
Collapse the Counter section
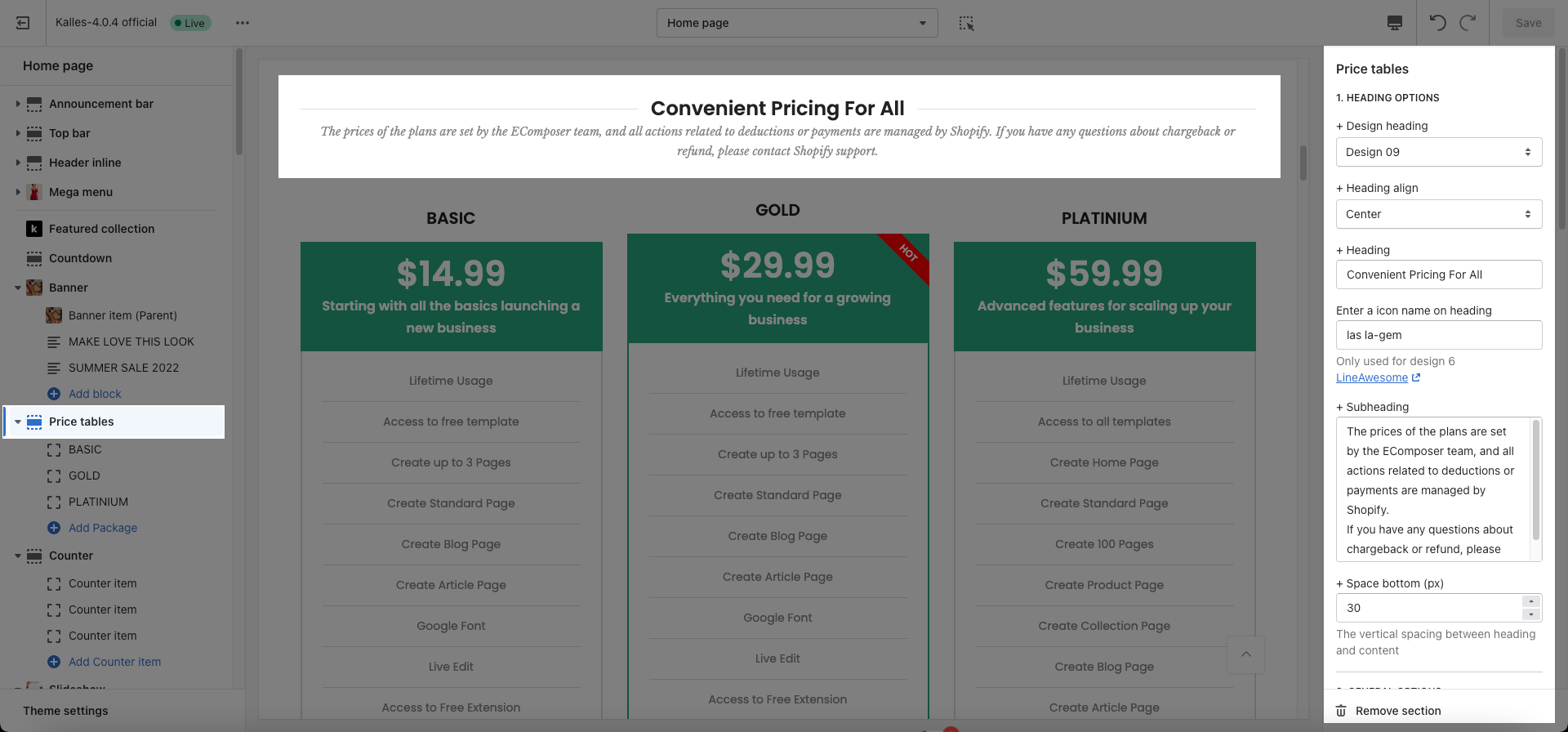[x=18, y=556]
